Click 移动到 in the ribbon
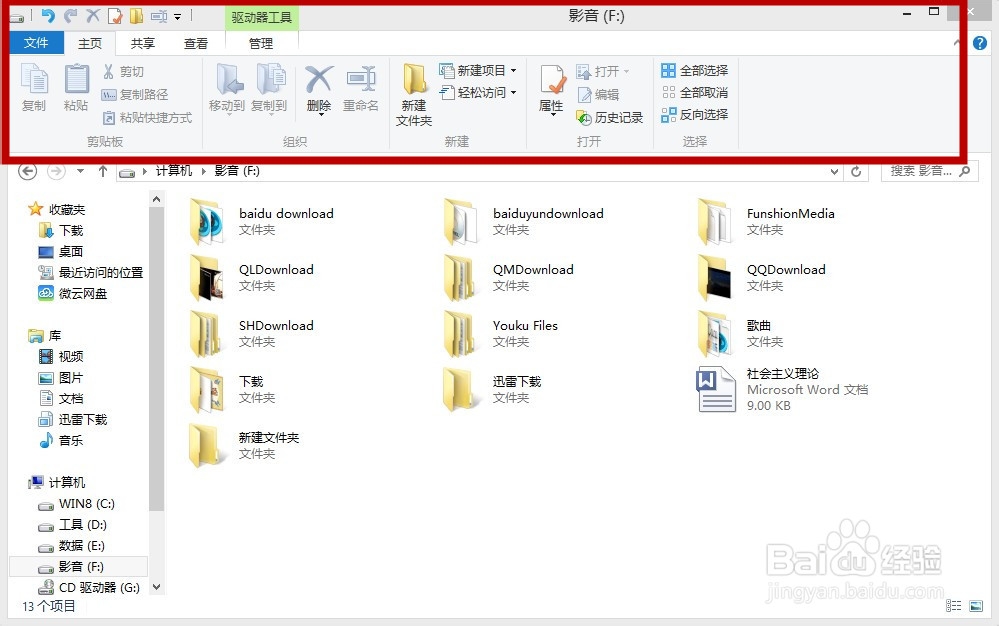999x626 pixels. 228,88
